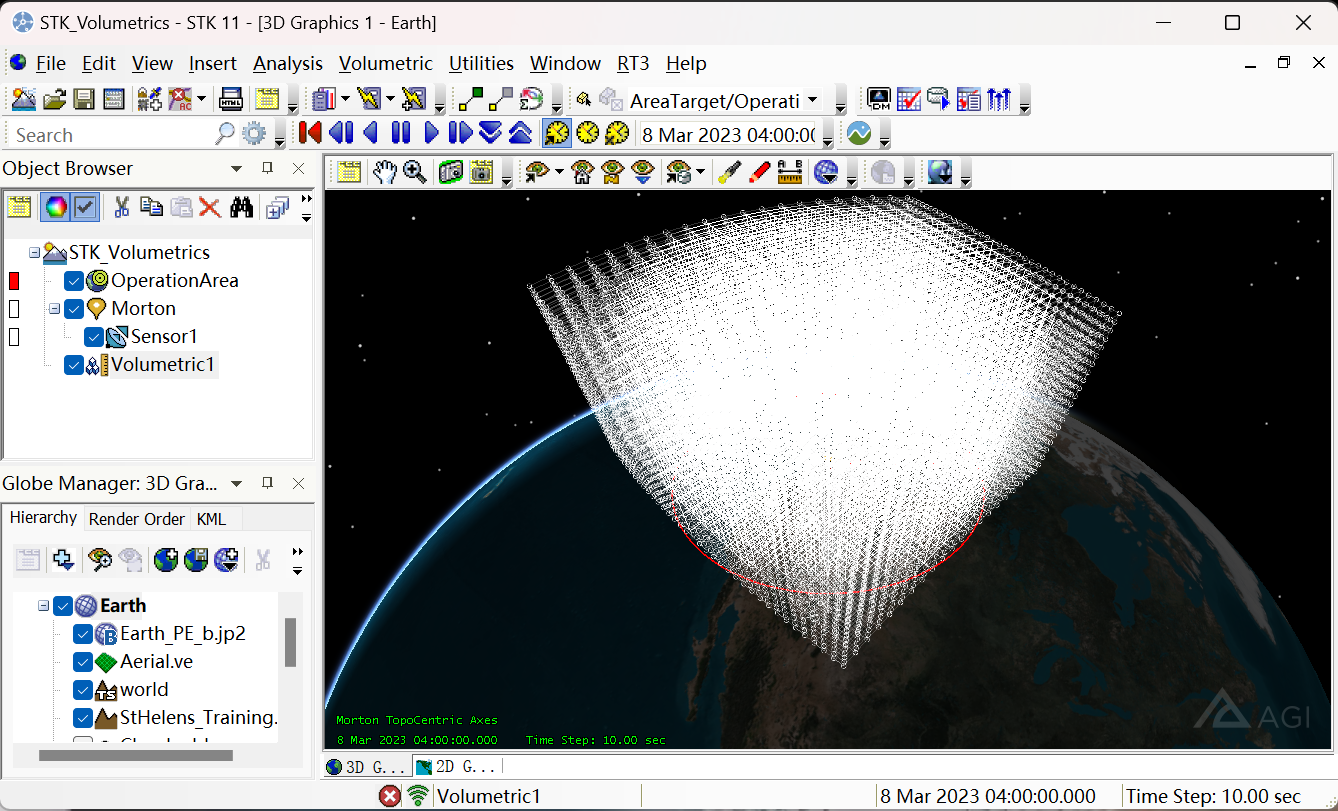Select the Pan tool in the 3D window

[386, 172]
